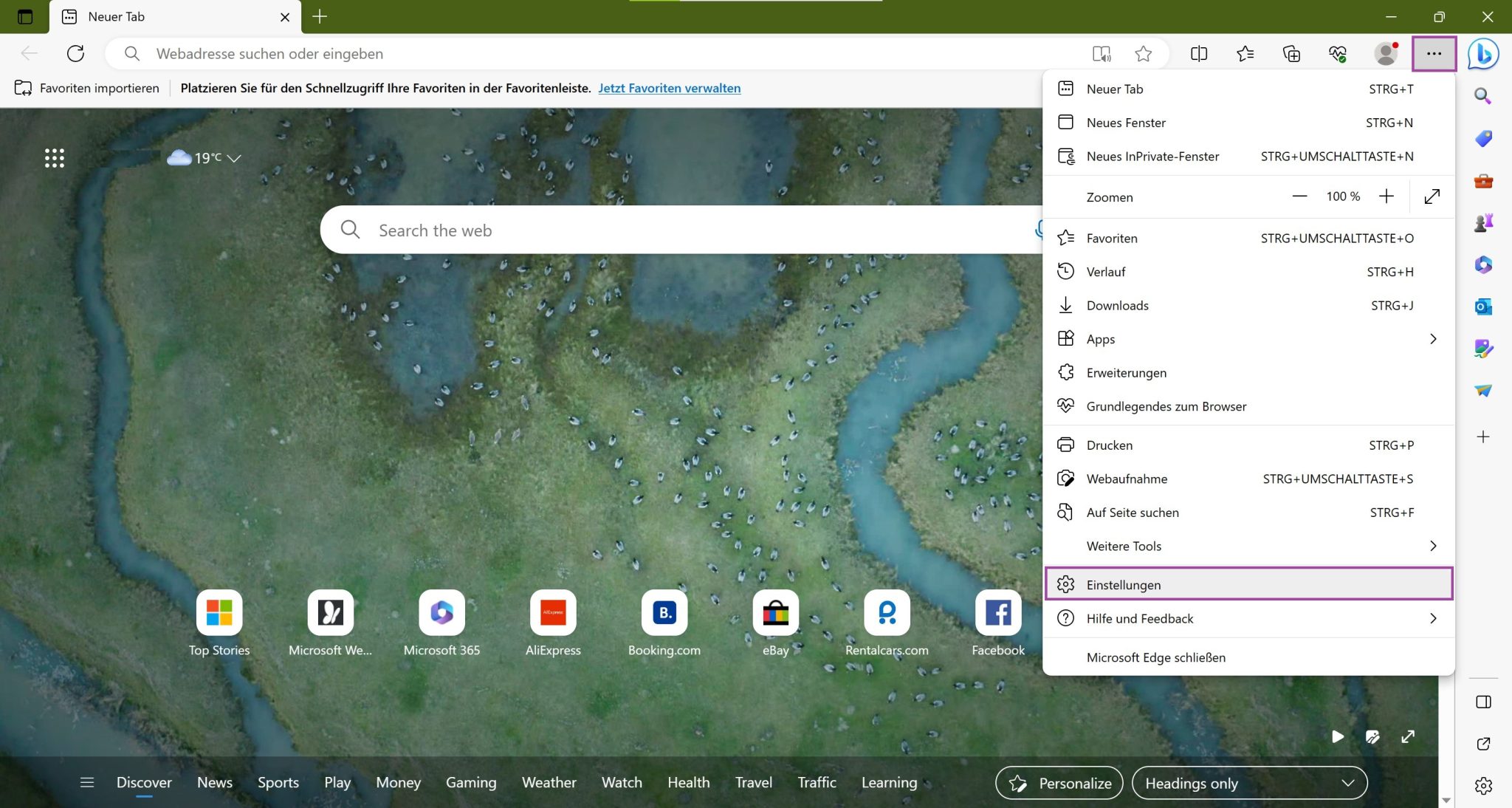The height and width of the screenshot is (808, 1512).
Task: Click the Browser essentials heart icon
Action: point(1337,53)
